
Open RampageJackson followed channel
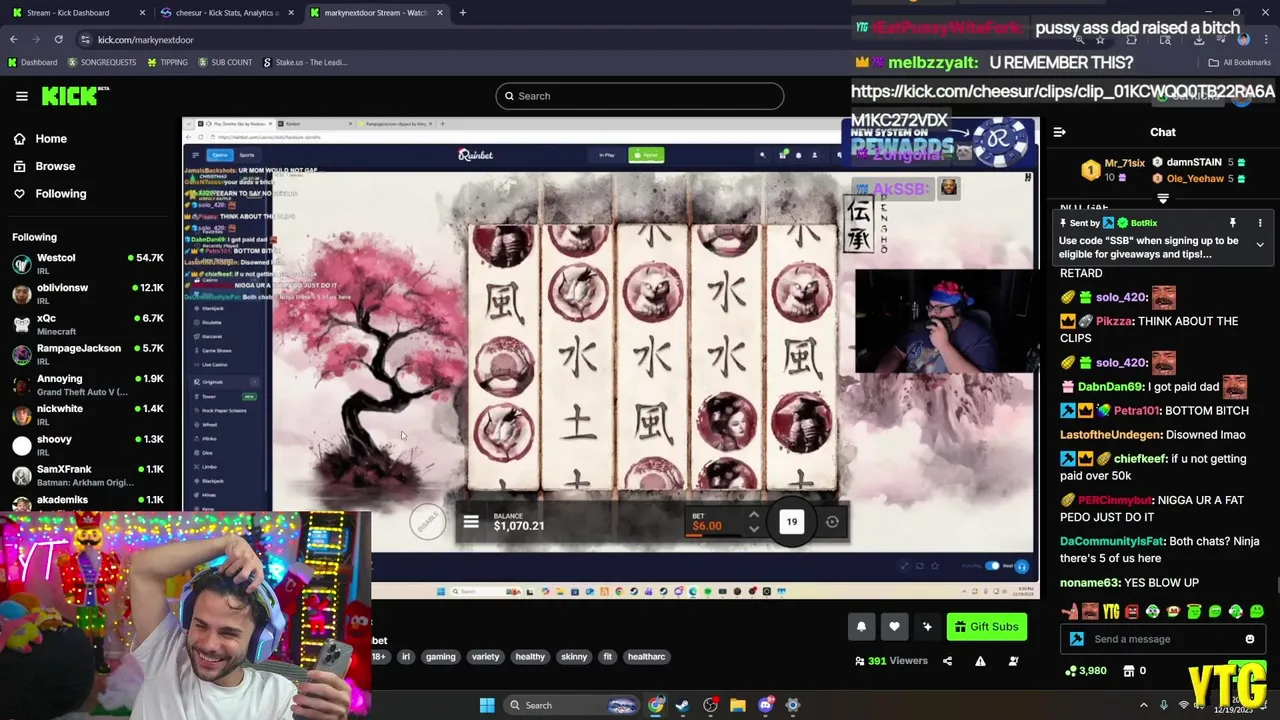[88, 354]
